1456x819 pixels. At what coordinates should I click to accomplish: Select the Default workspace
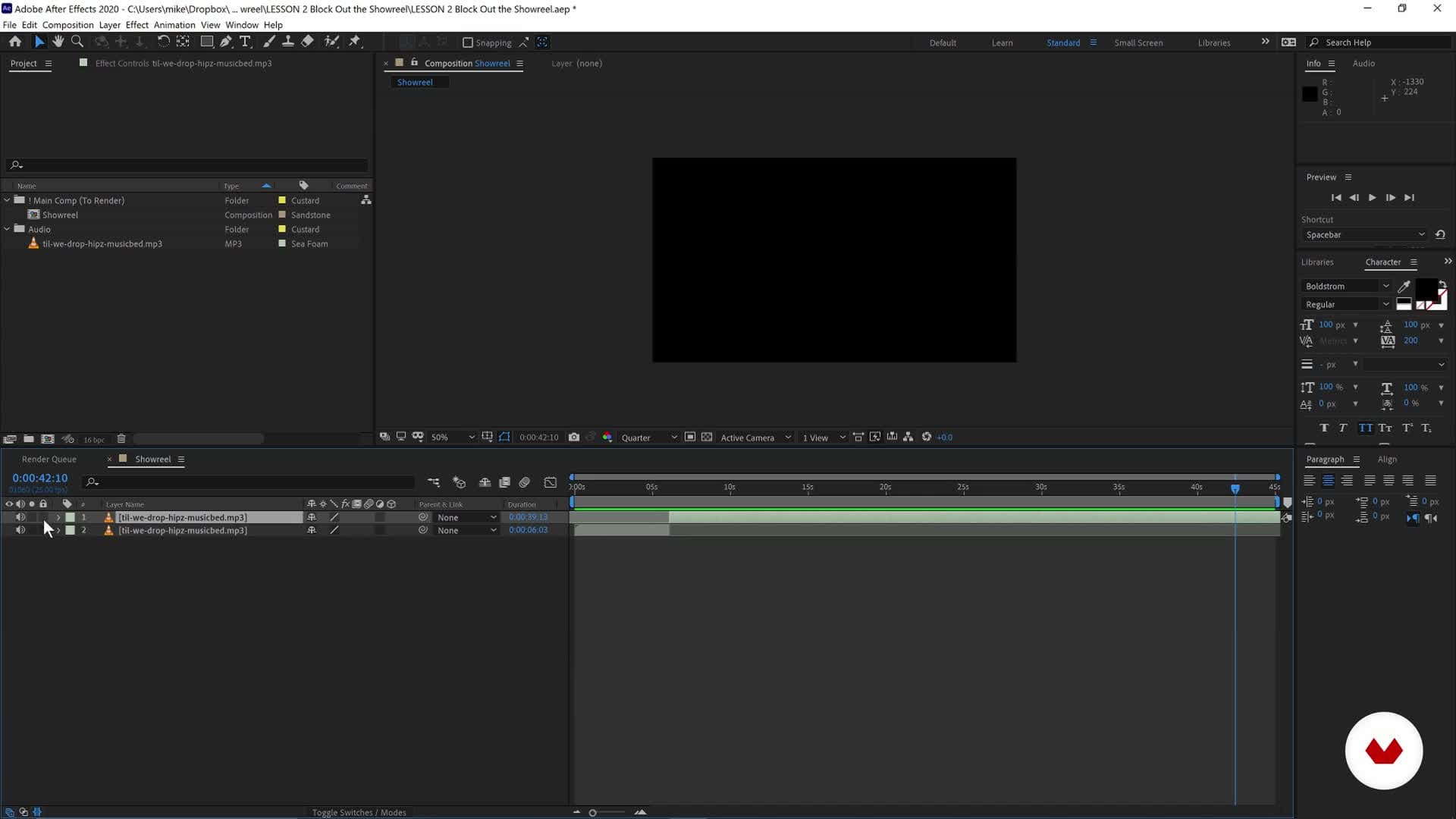[x=943, y=42]
